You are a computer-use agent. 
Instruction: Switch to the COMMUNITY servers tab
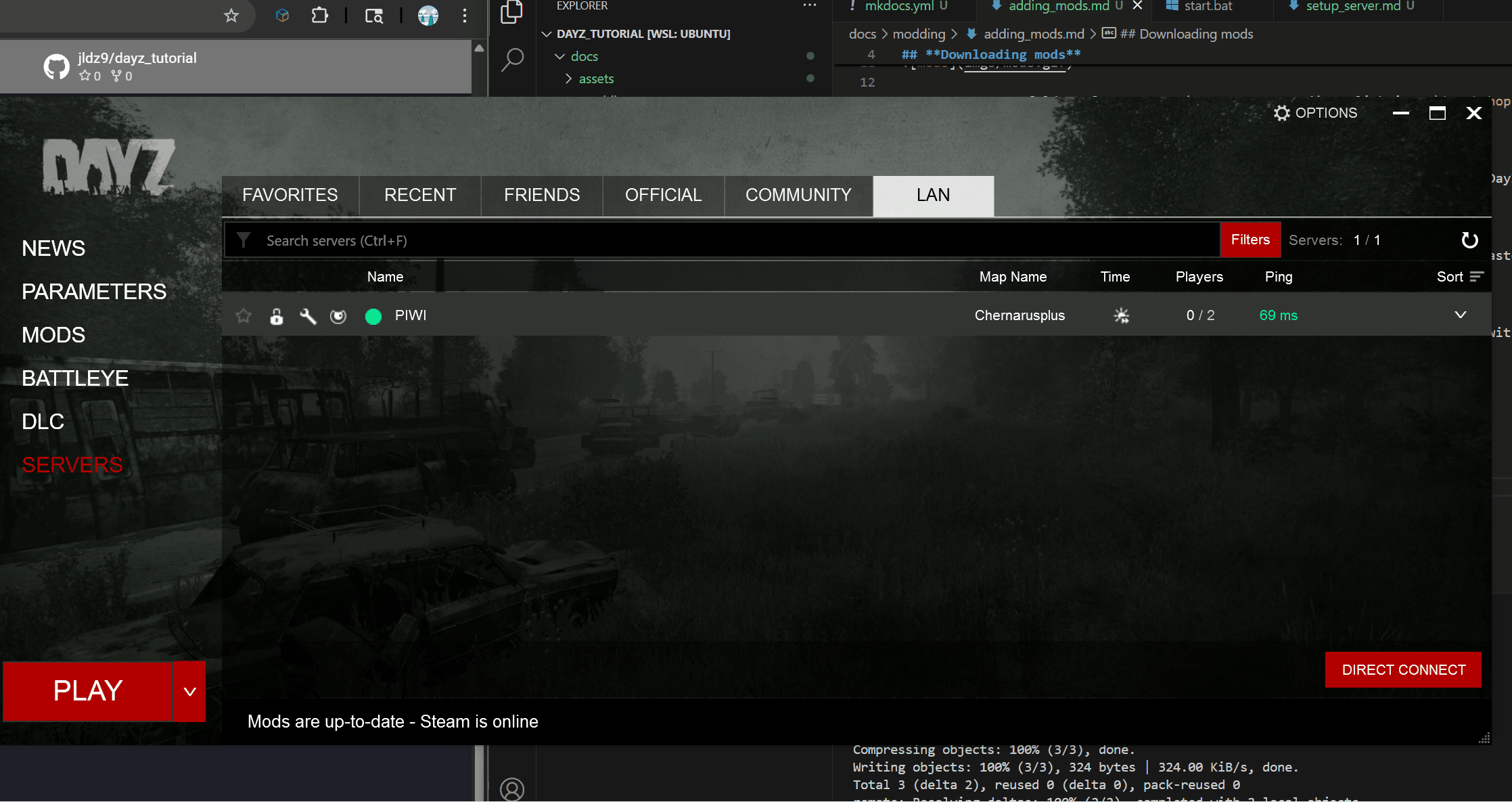tap(798, 195)
